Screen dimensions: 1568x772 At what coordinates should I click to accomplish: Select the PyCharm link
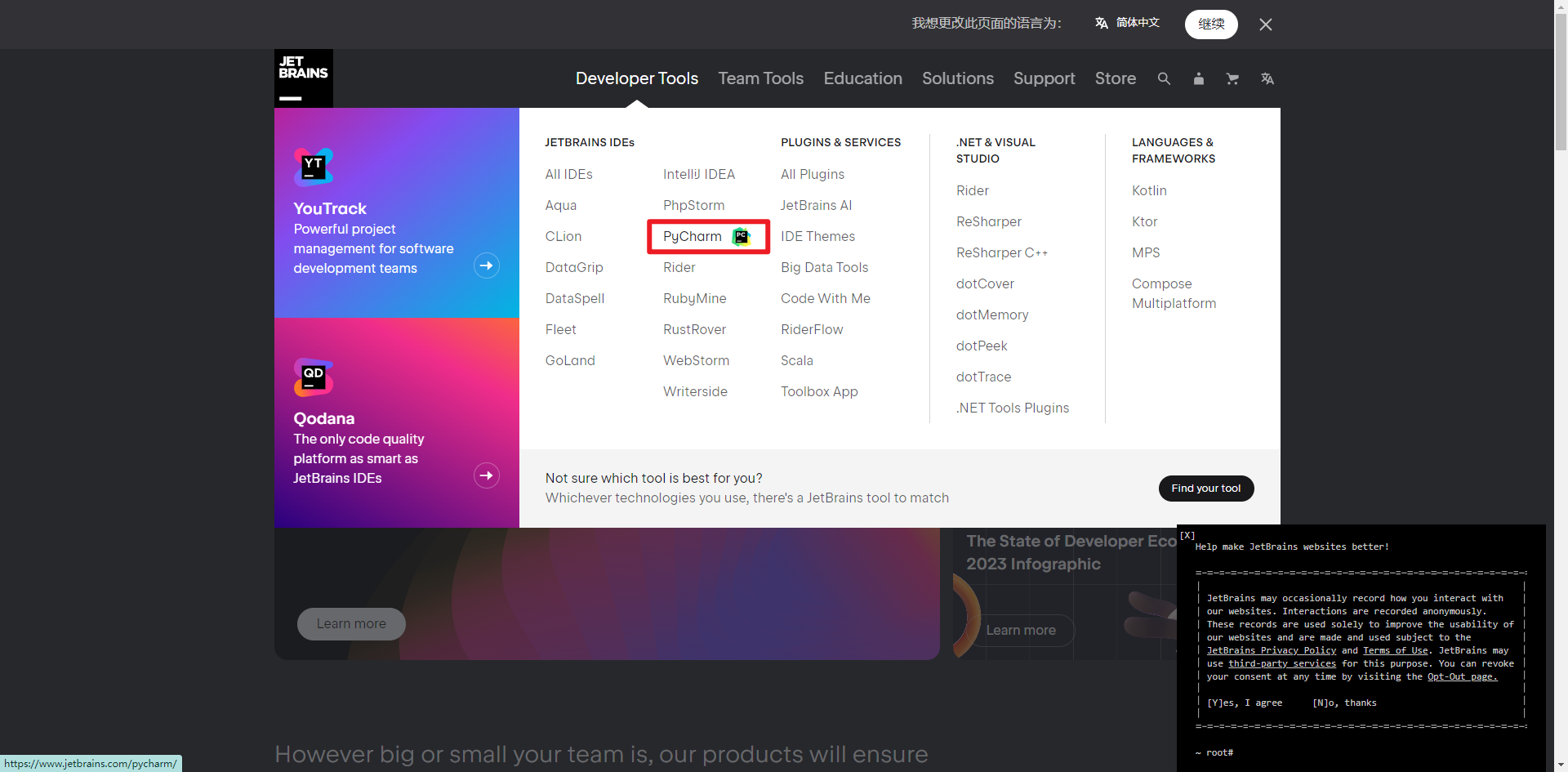coord(693,236)
